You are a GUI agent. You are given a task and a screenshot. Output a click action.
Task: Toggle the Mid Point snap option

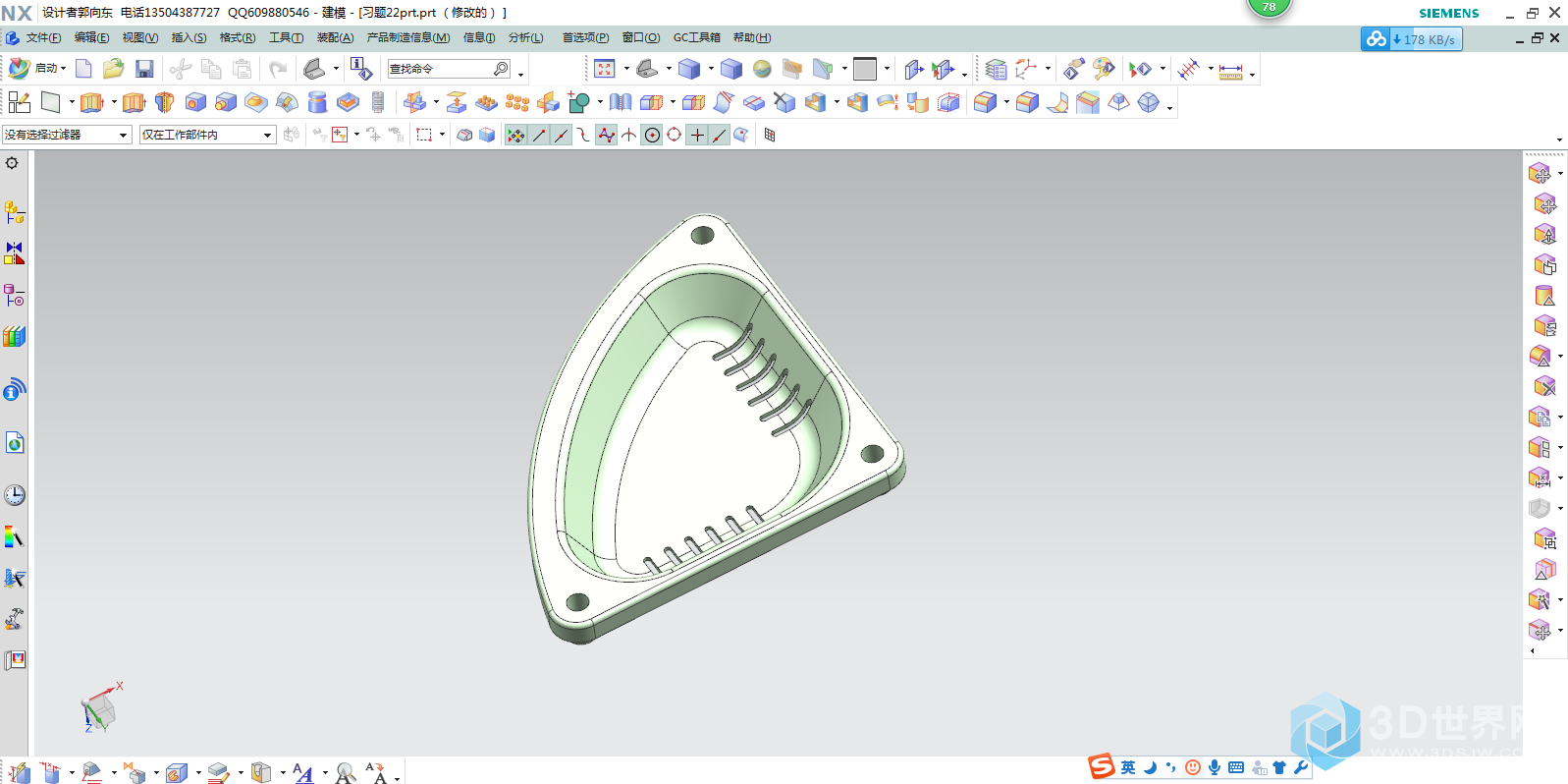pos(562,135)
